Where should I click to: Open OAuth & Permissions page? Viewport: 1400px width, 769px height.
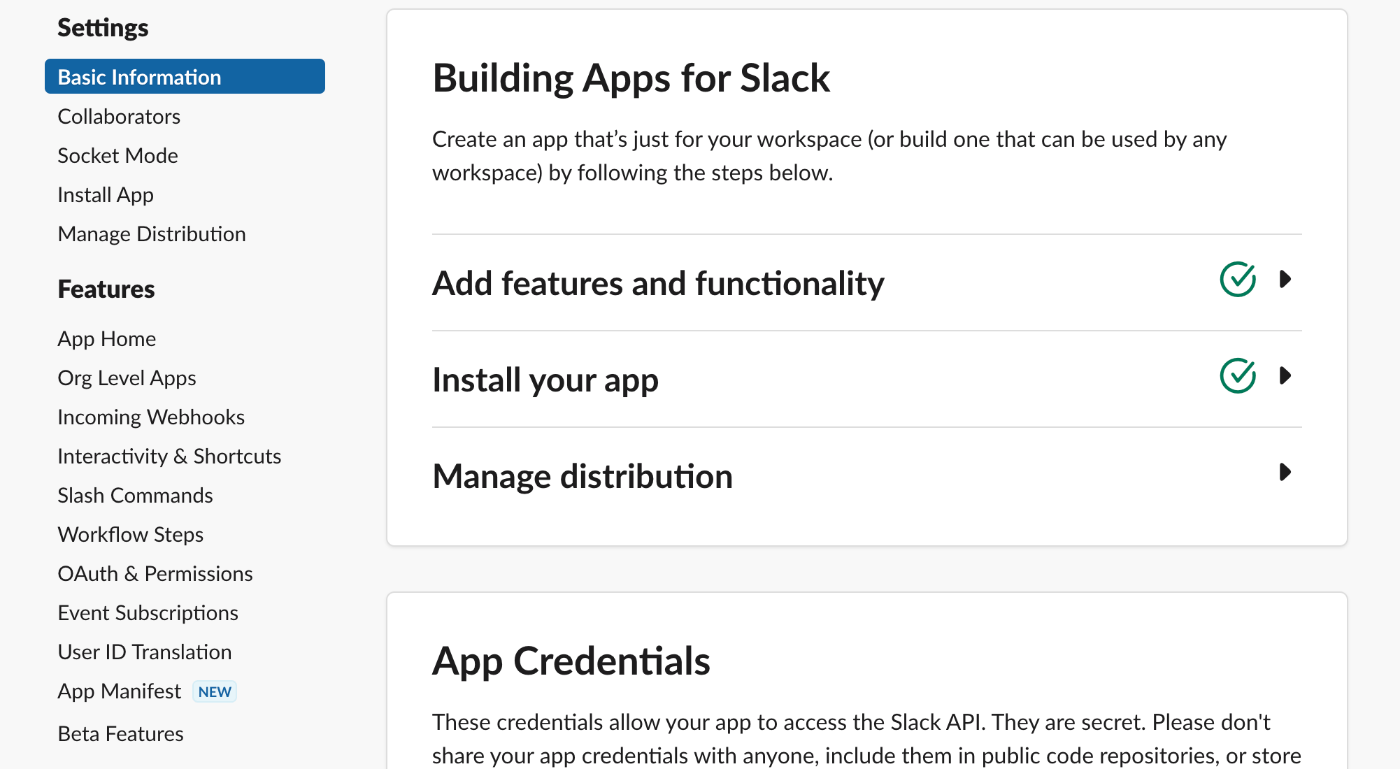tap(155, 574)
